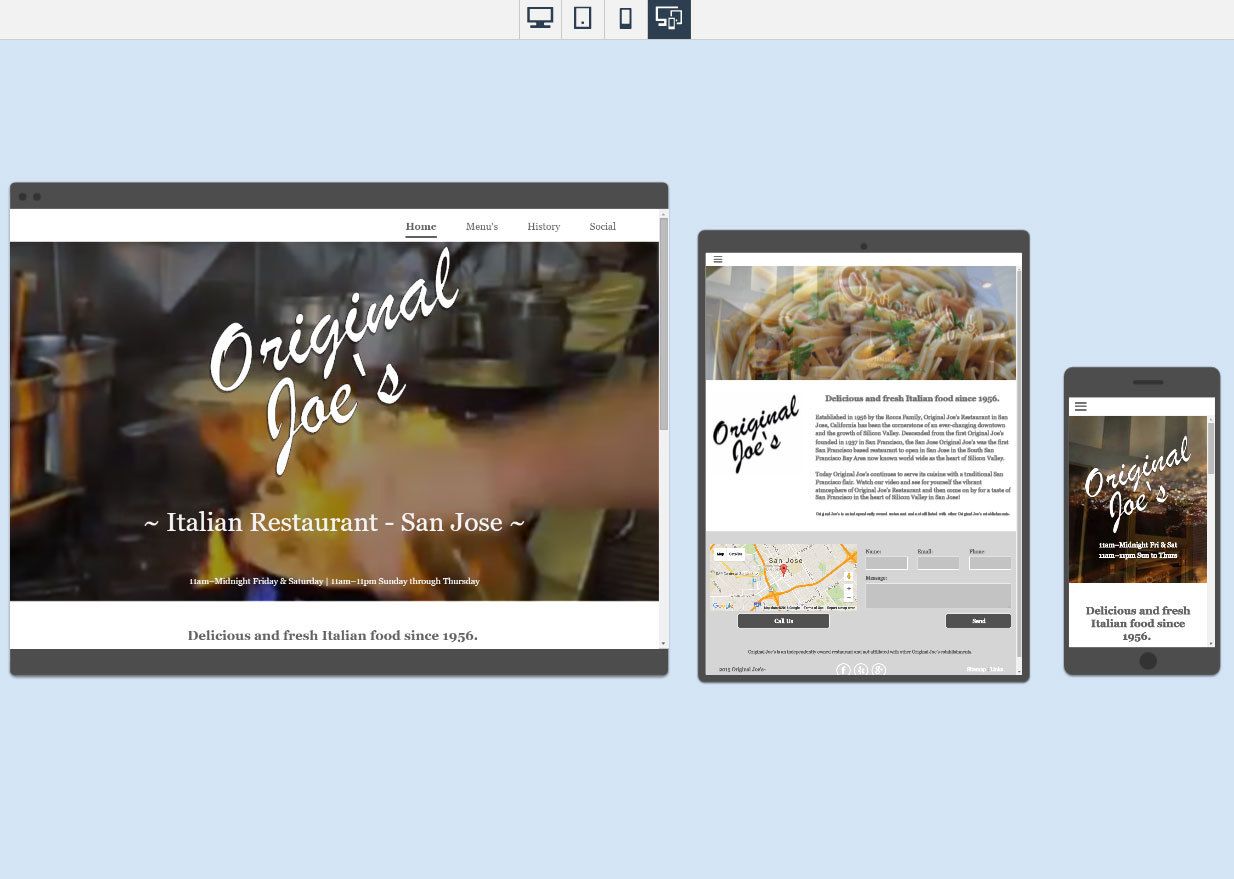The height and width of the screenshot is (879, 1234).
Task: Open the tablet hamburger menu
Action: tap(718, 260)
